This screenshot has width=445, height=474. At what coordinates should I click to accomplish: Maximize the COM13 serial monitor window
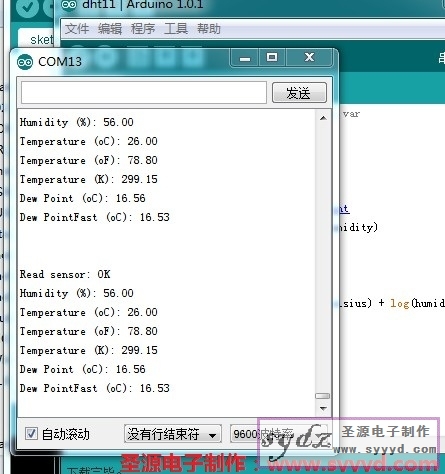click(272, 58)
